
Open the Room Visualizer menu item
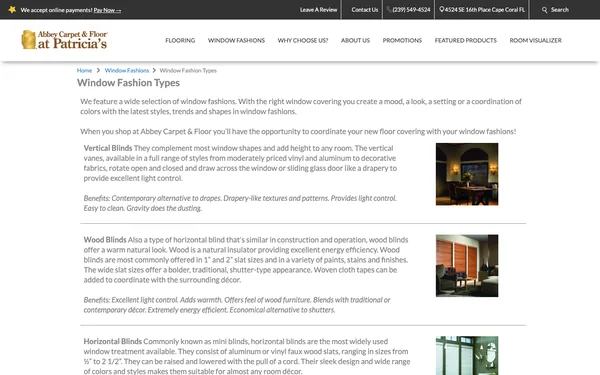tap(536, 41)
